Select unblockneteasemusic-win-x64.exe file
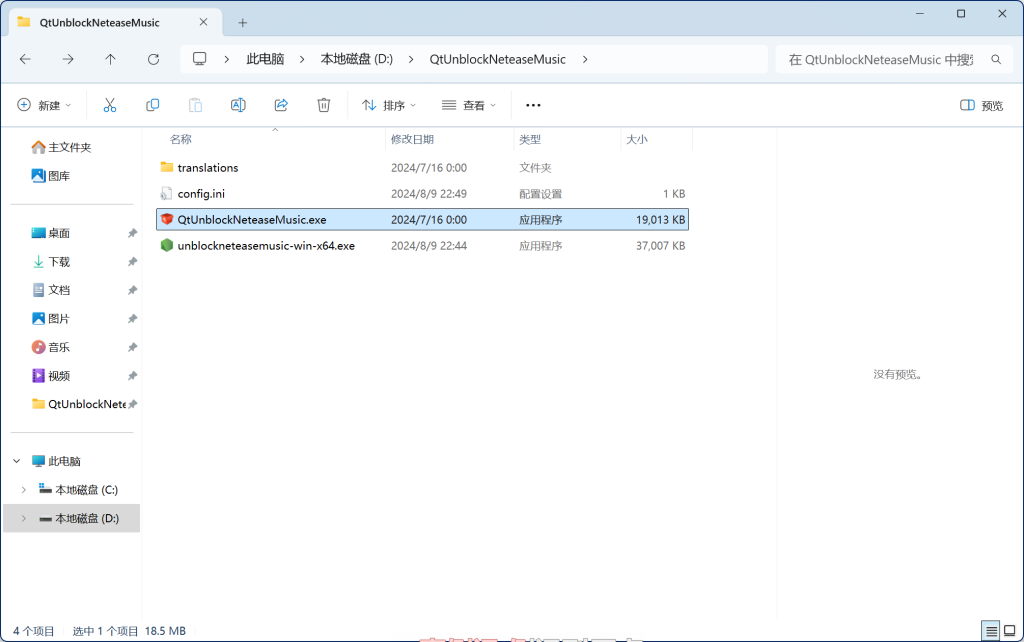1024x642 pixels. point(265,245)
